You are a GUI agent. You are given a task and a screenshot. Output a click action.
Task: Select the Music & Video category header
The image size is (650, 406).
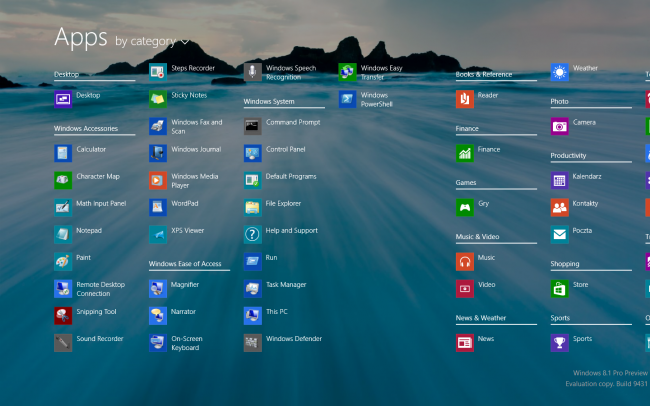pos(478,237)
